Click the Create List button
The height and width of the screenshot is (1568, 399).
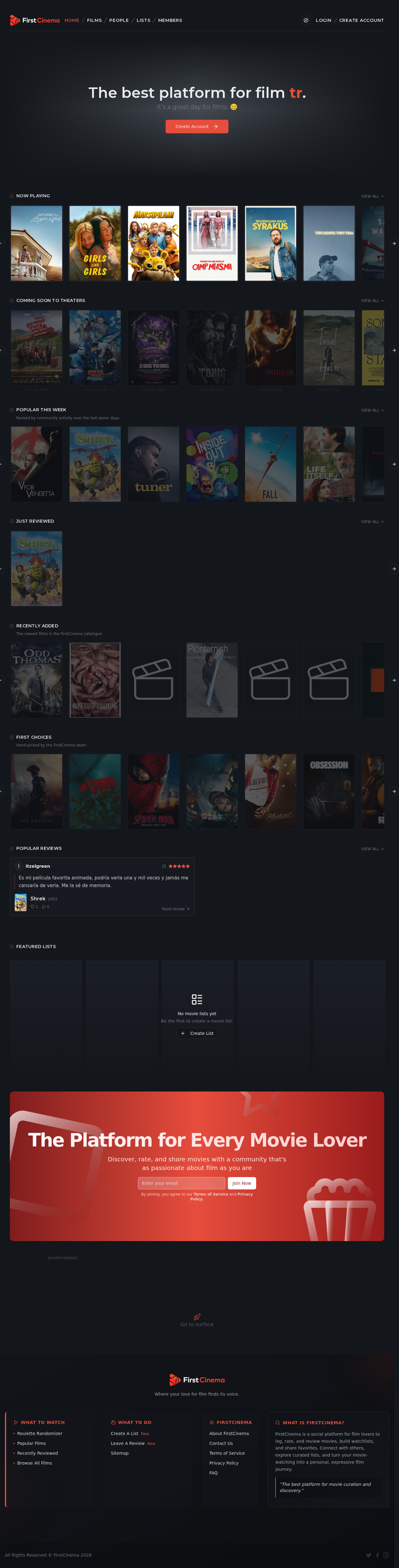(x=197, y=1034)
